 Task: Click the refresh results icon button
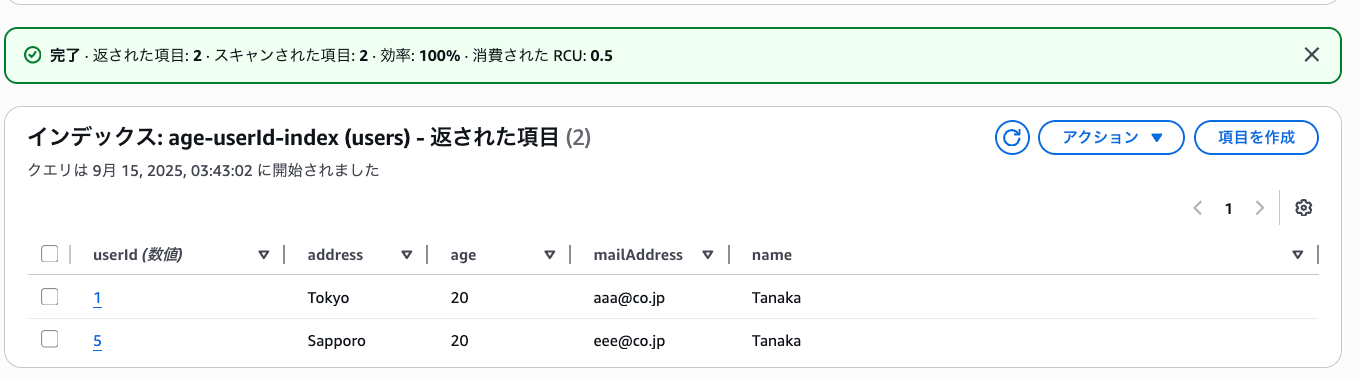coord(1012,137)
